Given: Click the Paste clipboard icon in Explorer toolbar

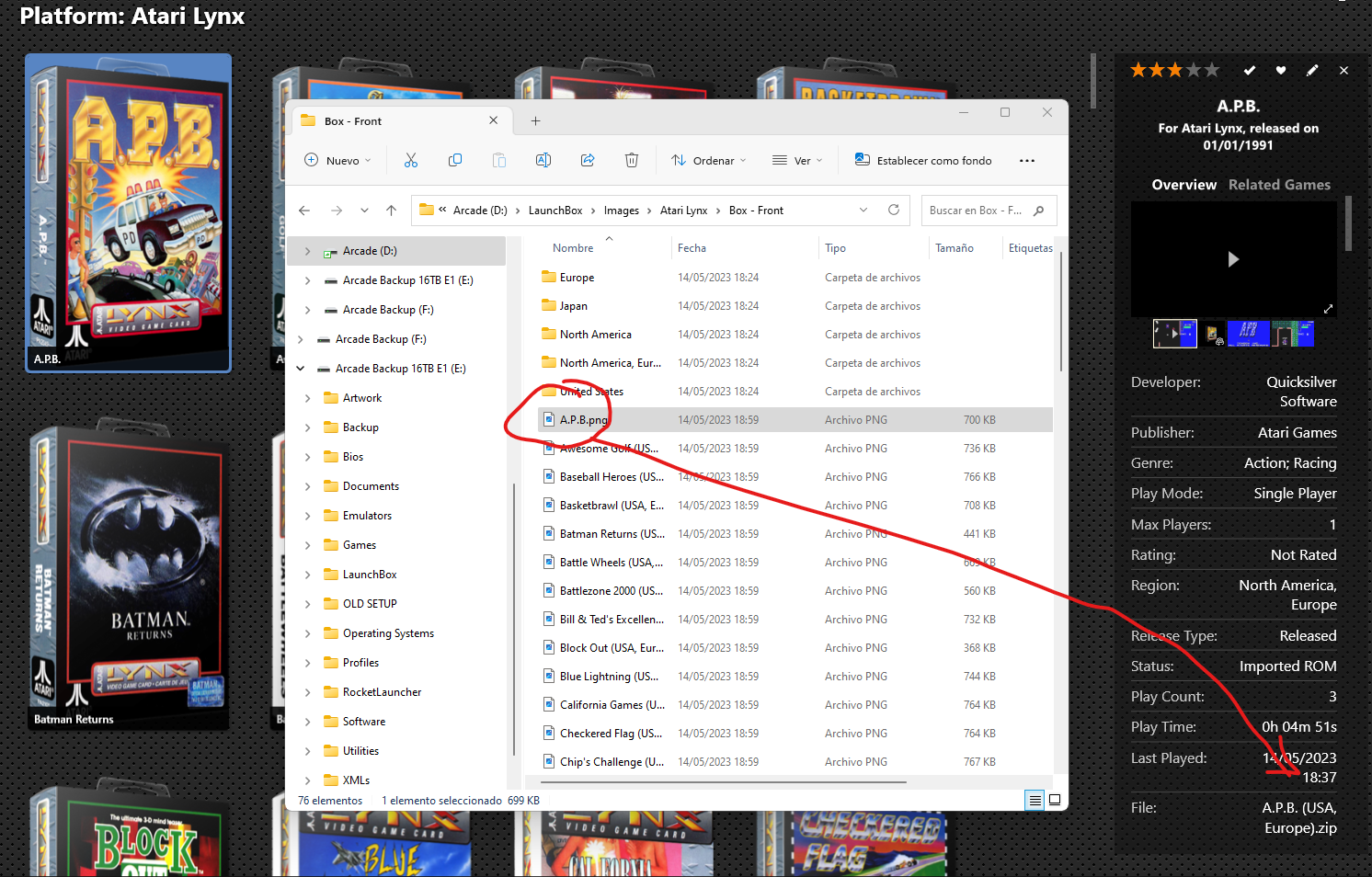Looking at the screenshot, I should 499,160.
